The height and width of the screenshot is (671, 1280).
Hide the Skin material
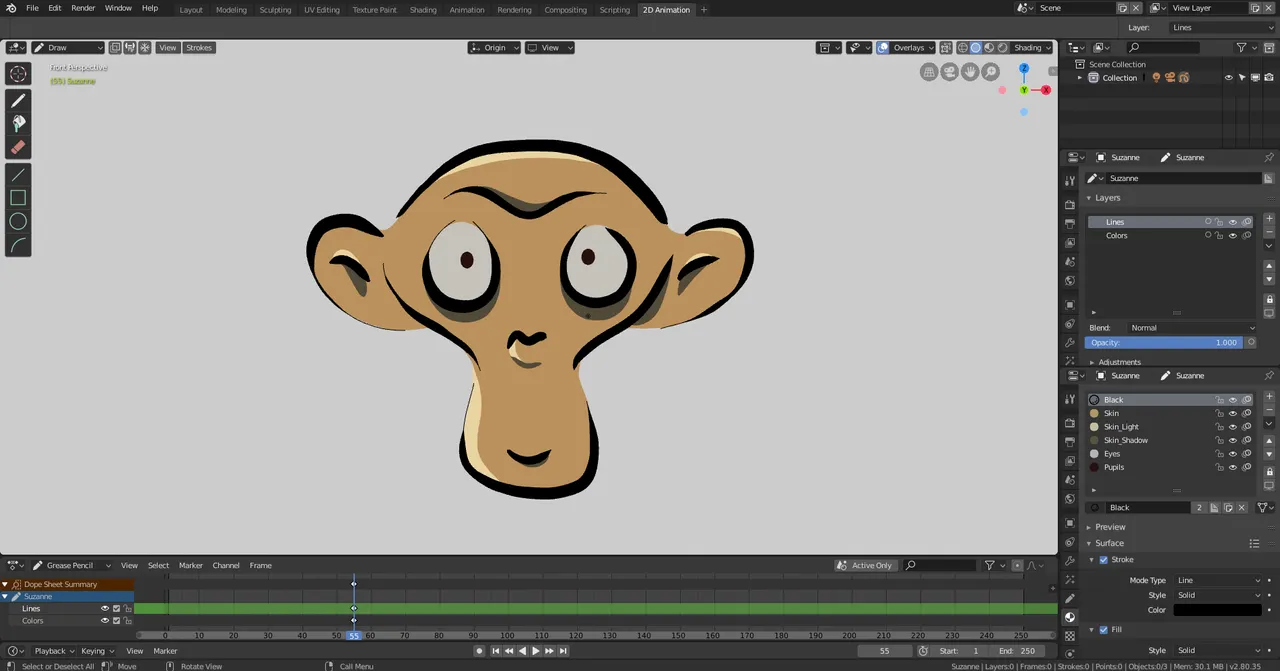1232,413
